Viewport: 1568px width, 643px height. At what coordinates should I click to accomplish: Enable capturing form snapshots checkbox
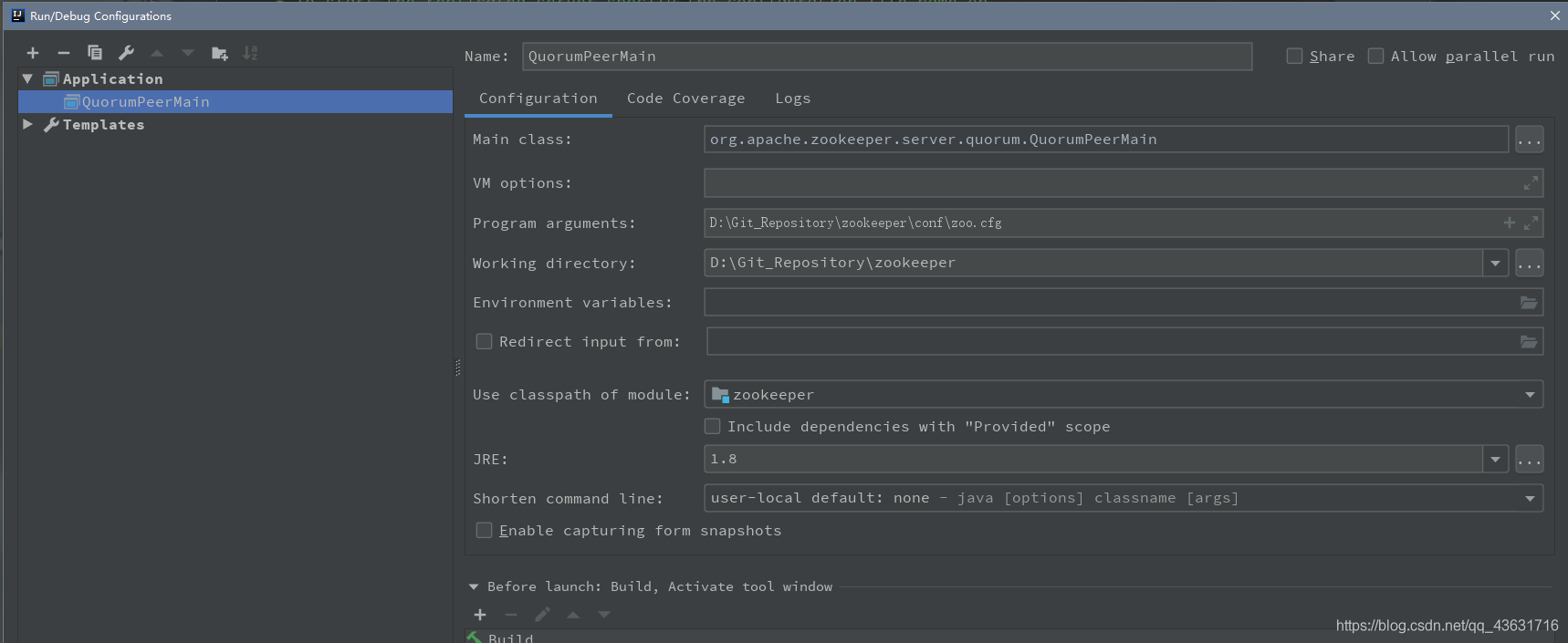point(484,530)
